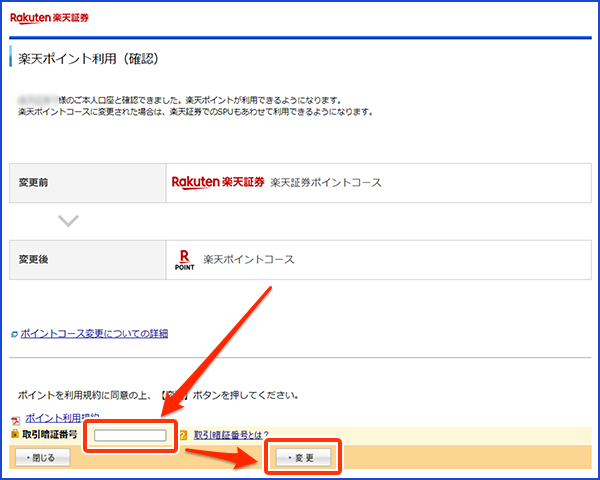This screenshot has width=600, height=480.
Task: Open the ポイント利用規約 PDF link
Action: tap(62, 417)
